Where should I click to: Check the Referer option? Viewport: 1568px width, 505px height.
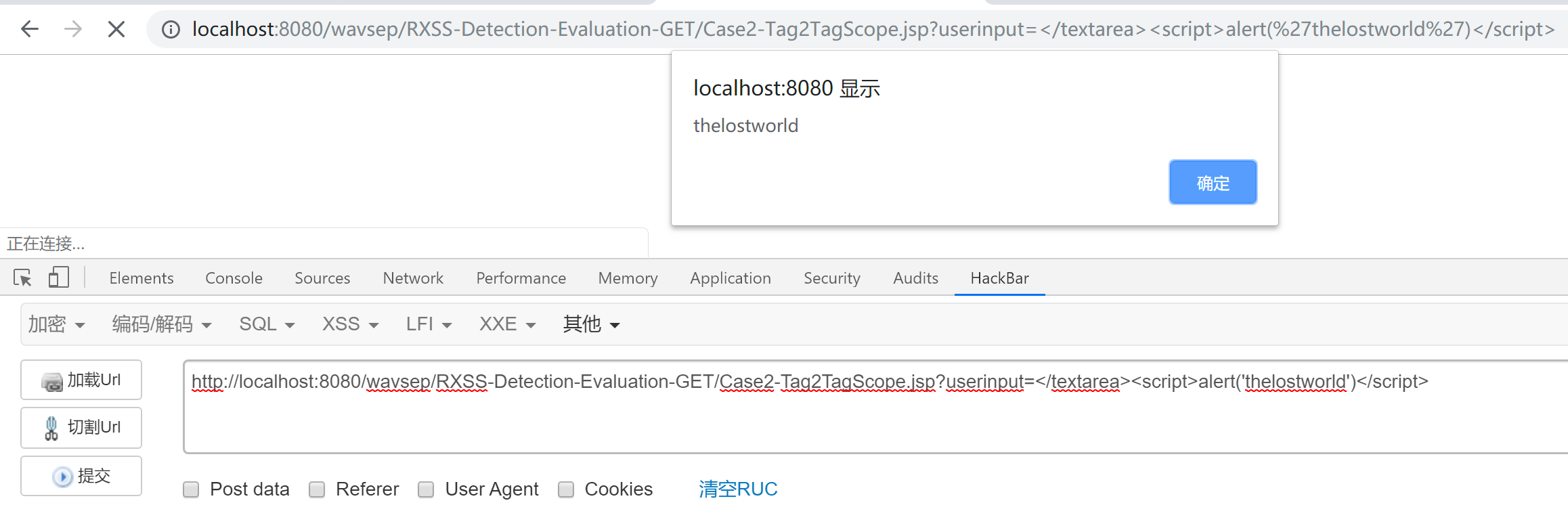pyautogui.click(x=316, y=489)
